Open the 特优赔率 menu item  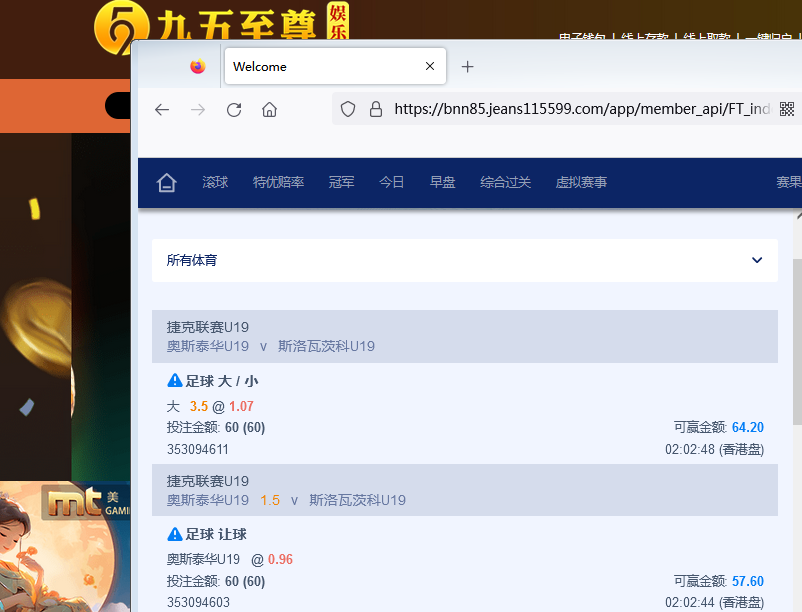tap(278, 183)
